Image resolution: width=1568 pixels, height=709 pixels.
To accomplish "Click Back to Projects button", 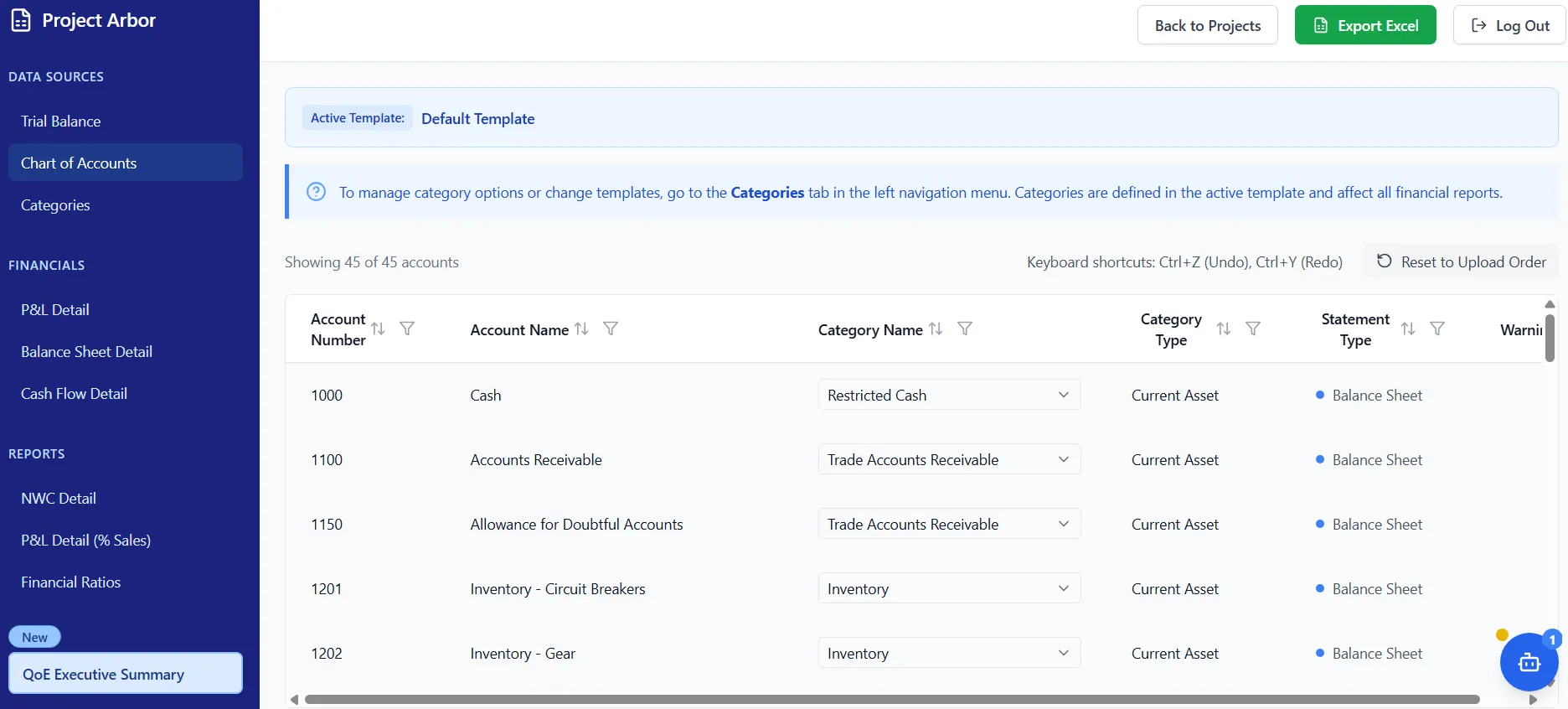I will pyautogui.click(x=1207, y=25).
